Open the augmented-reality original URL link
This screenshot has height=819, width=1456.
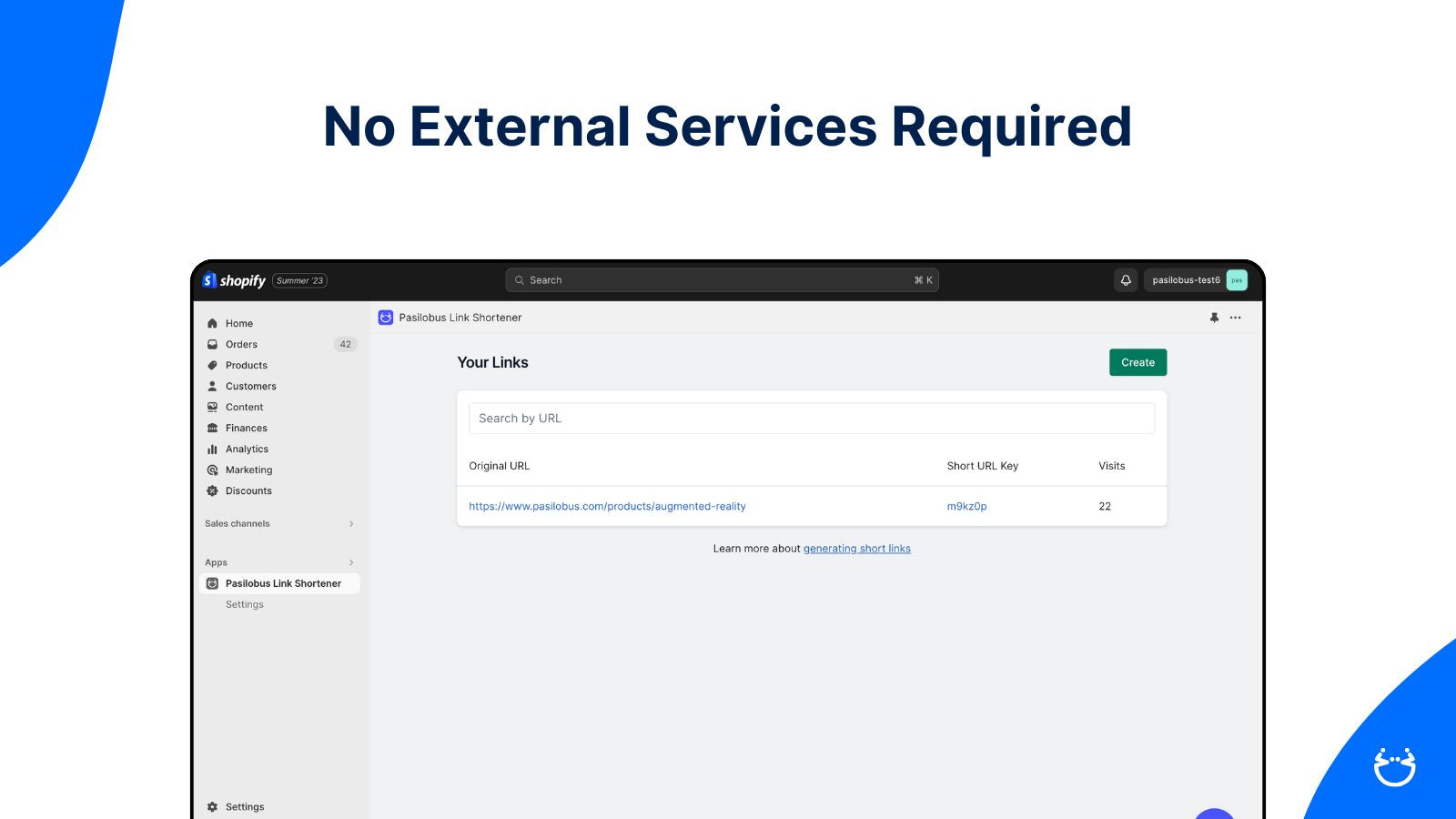[x=607, y=506]
